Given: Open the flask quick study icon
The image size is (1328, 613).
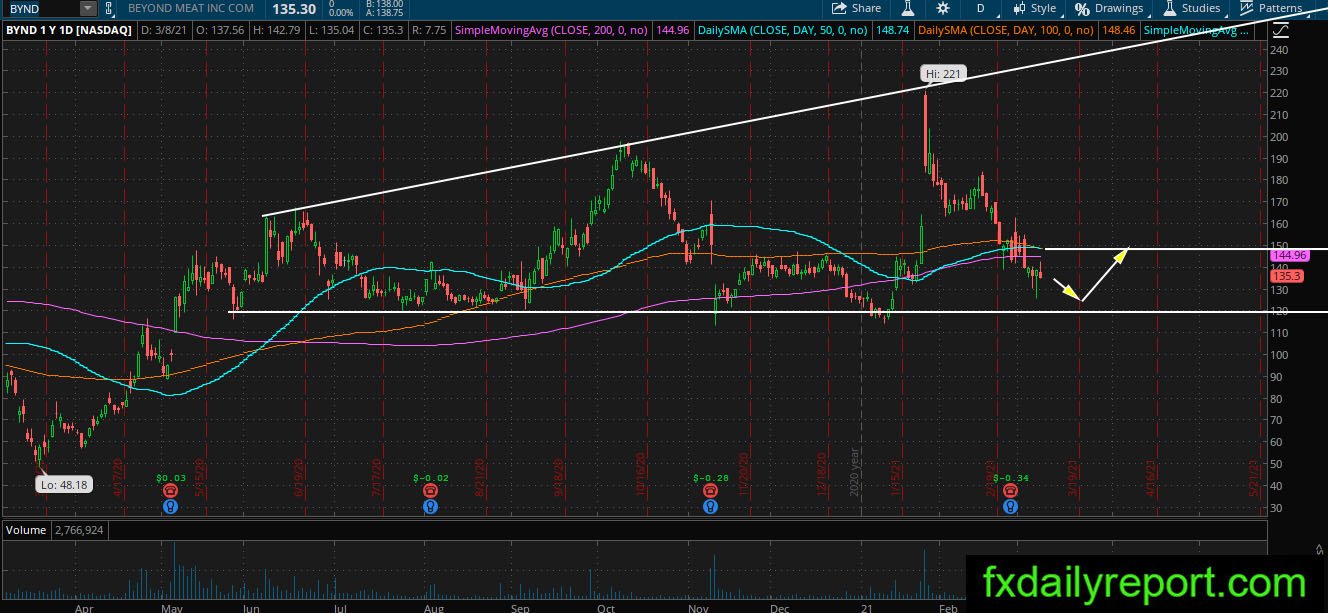Looking at the screenshot, I should pyautogui.click(x=908, y=8).
